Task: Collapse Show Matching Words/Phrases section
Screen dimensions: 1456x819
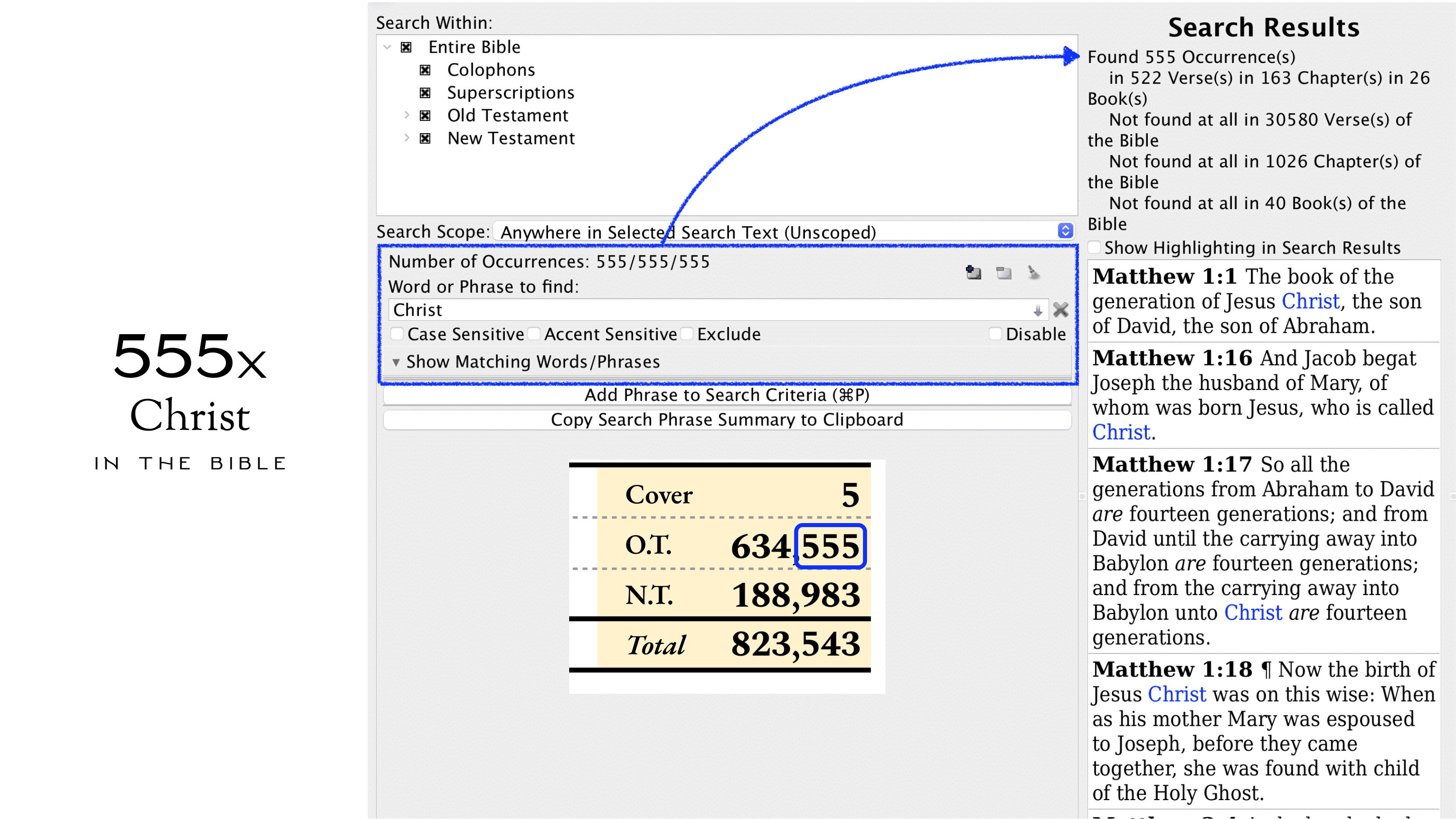Action: coord(396,362)
